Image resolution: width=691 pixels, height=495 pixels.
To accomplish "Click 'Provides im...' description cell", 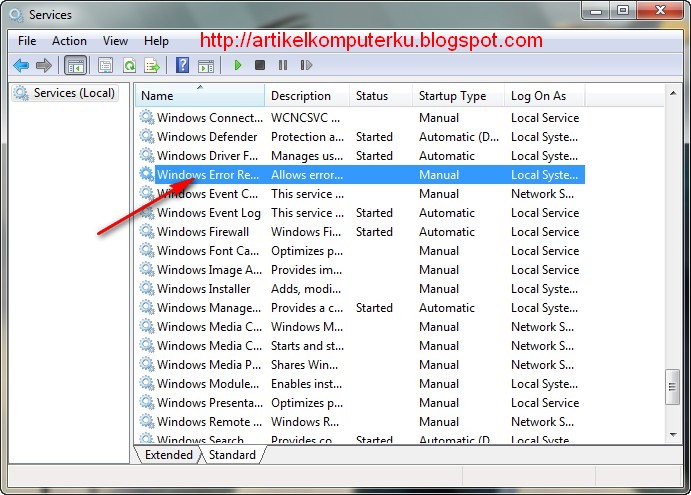I will pyautogui.click(x=306, y=270).
